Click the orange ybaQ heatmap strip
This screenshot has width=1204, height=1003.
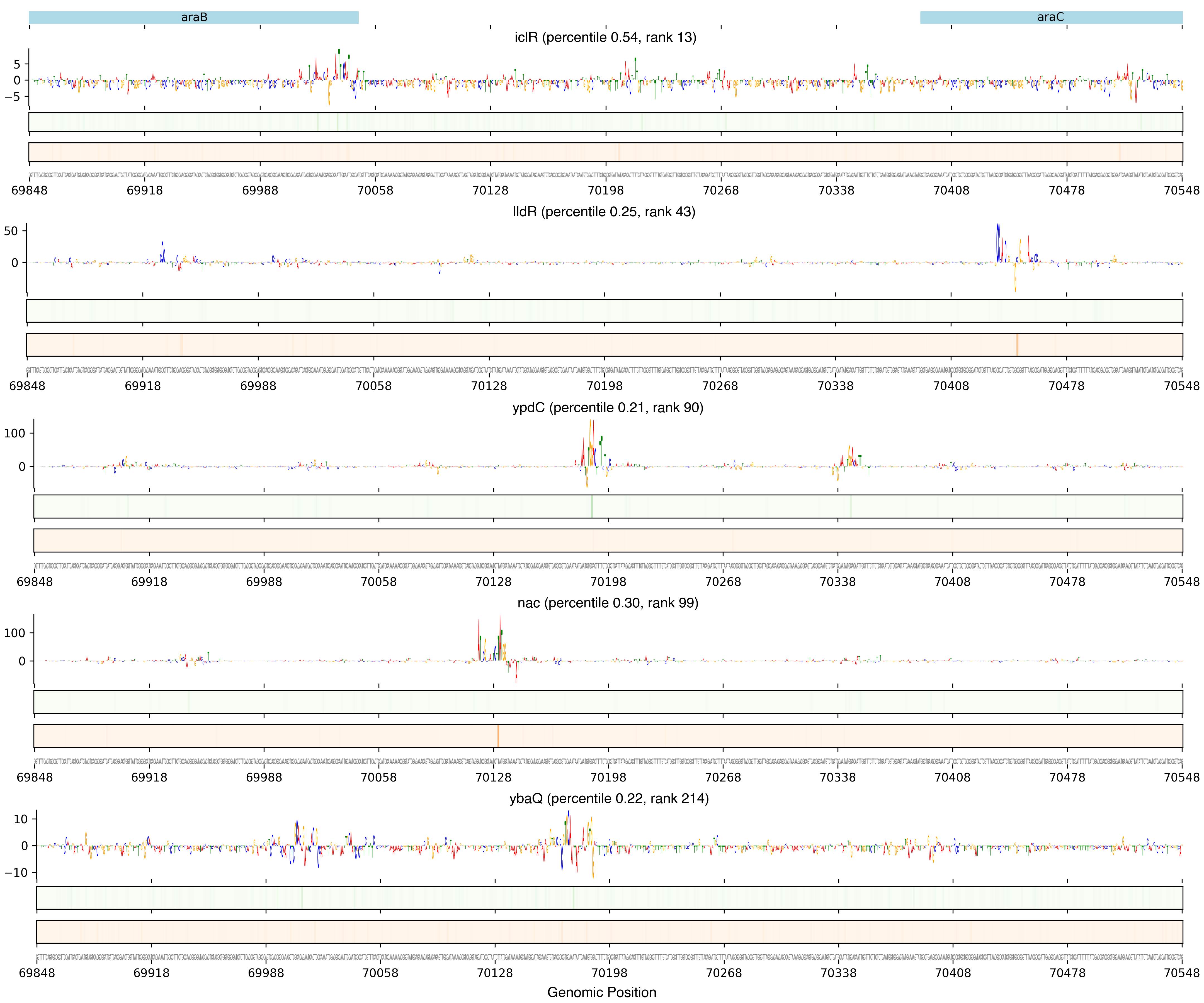coord(609,931)
